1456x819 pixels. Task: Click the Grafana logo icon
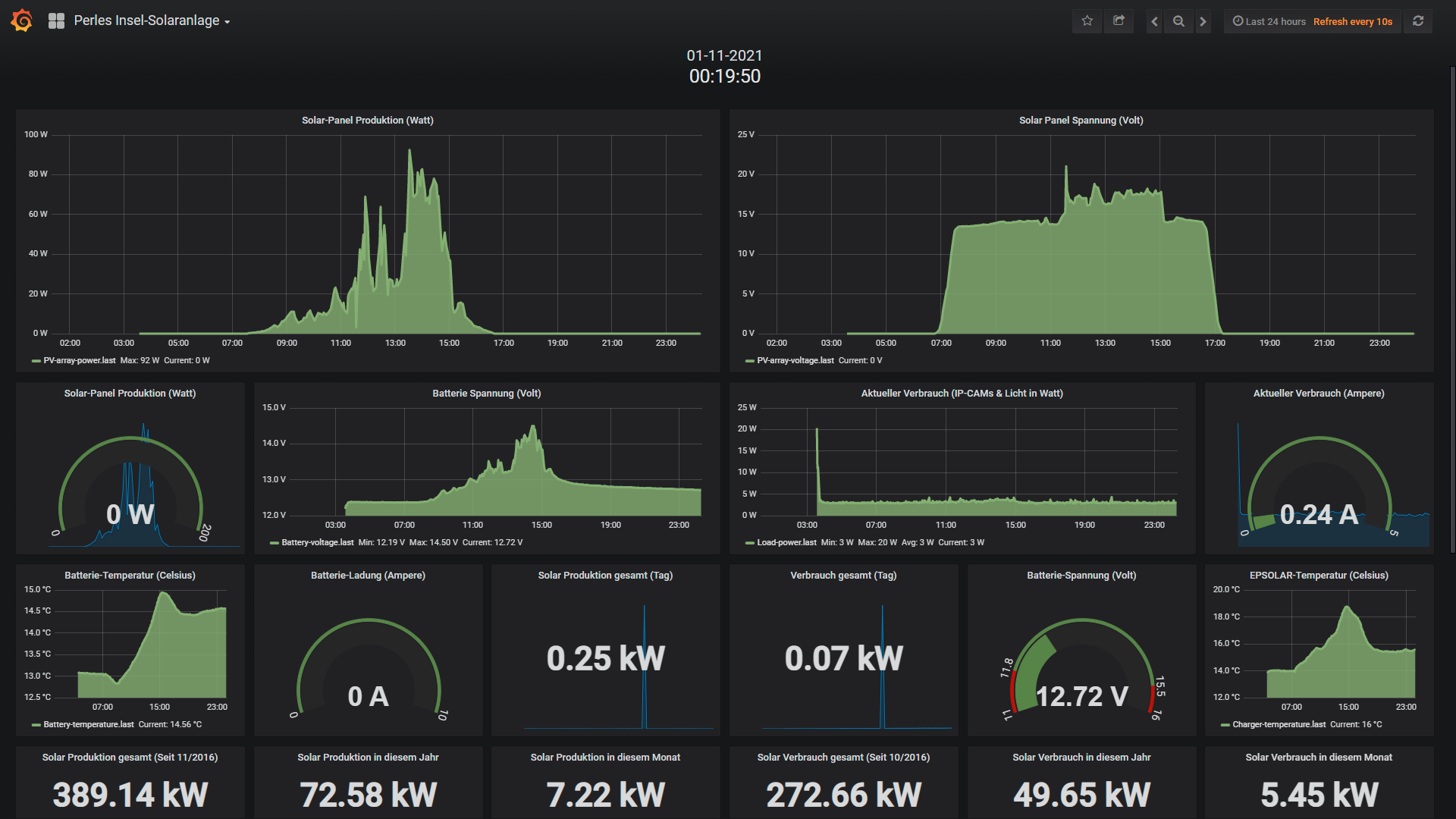(22, 20)
